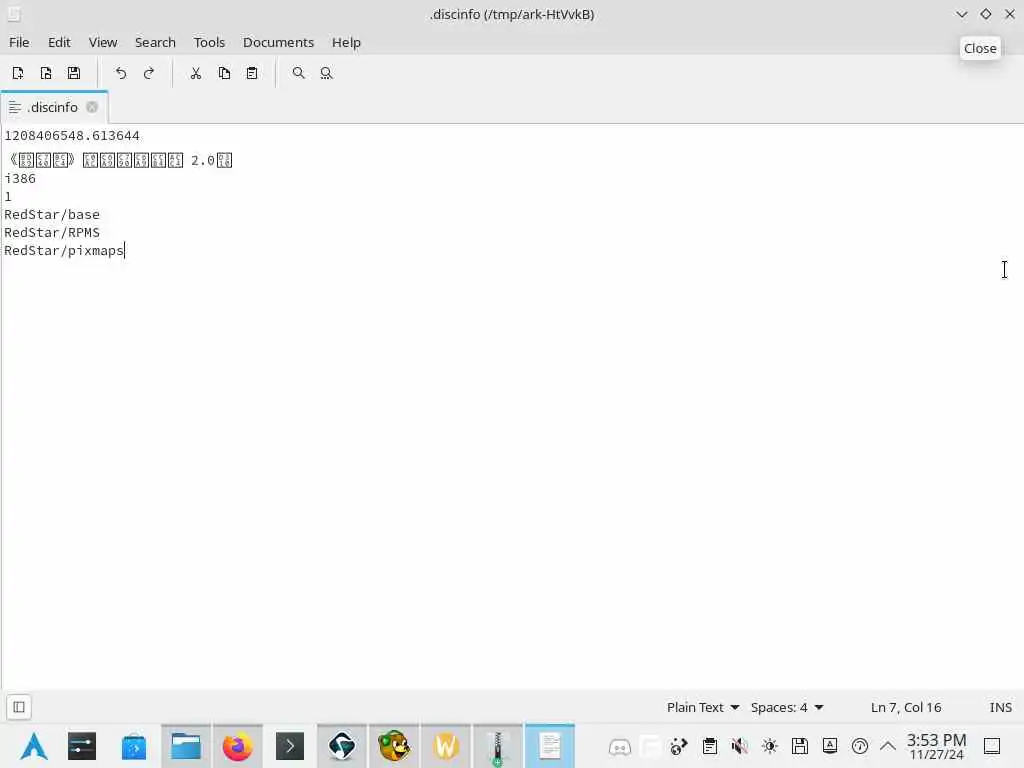Copy the selection using the toolbar icon
1024x768 pixels.
tap(224, 73)
